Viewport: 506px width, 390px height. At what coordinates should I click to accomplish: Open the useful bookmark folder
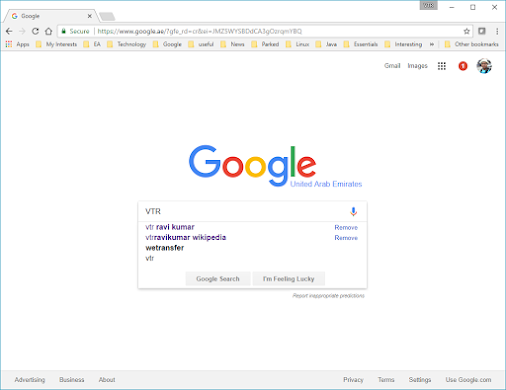201,44
